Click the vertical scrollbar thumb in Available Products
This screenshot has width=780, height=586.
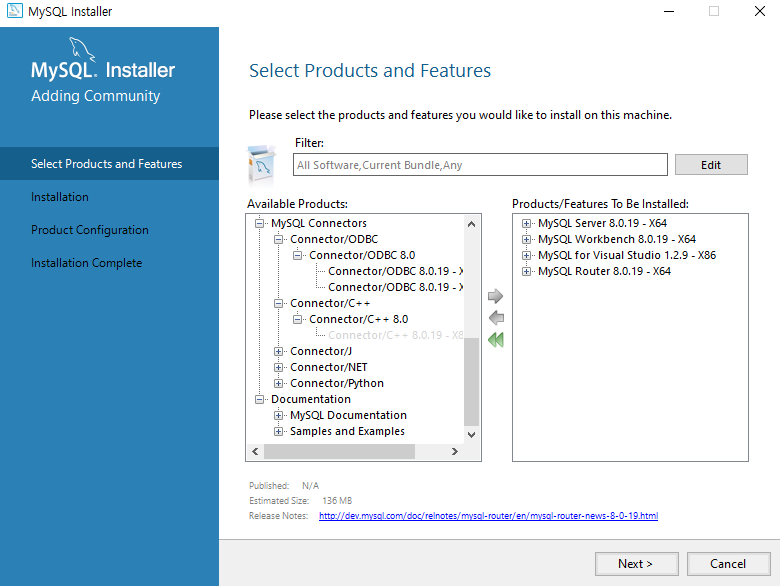coord(472,381)
